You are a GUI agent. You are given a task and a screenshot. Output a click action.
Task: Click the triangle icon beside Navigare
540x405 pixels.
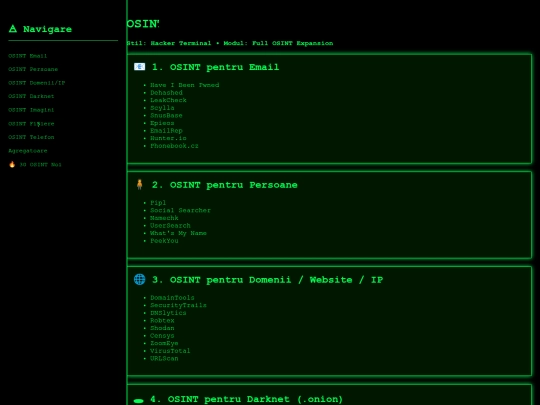(x=13, y=29)
